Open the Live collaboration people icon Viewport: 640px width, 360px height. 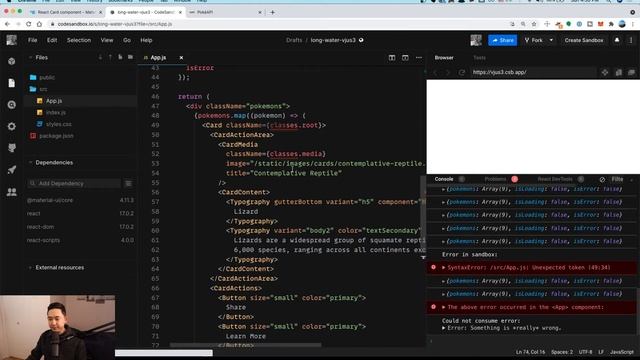click(11, 191)
